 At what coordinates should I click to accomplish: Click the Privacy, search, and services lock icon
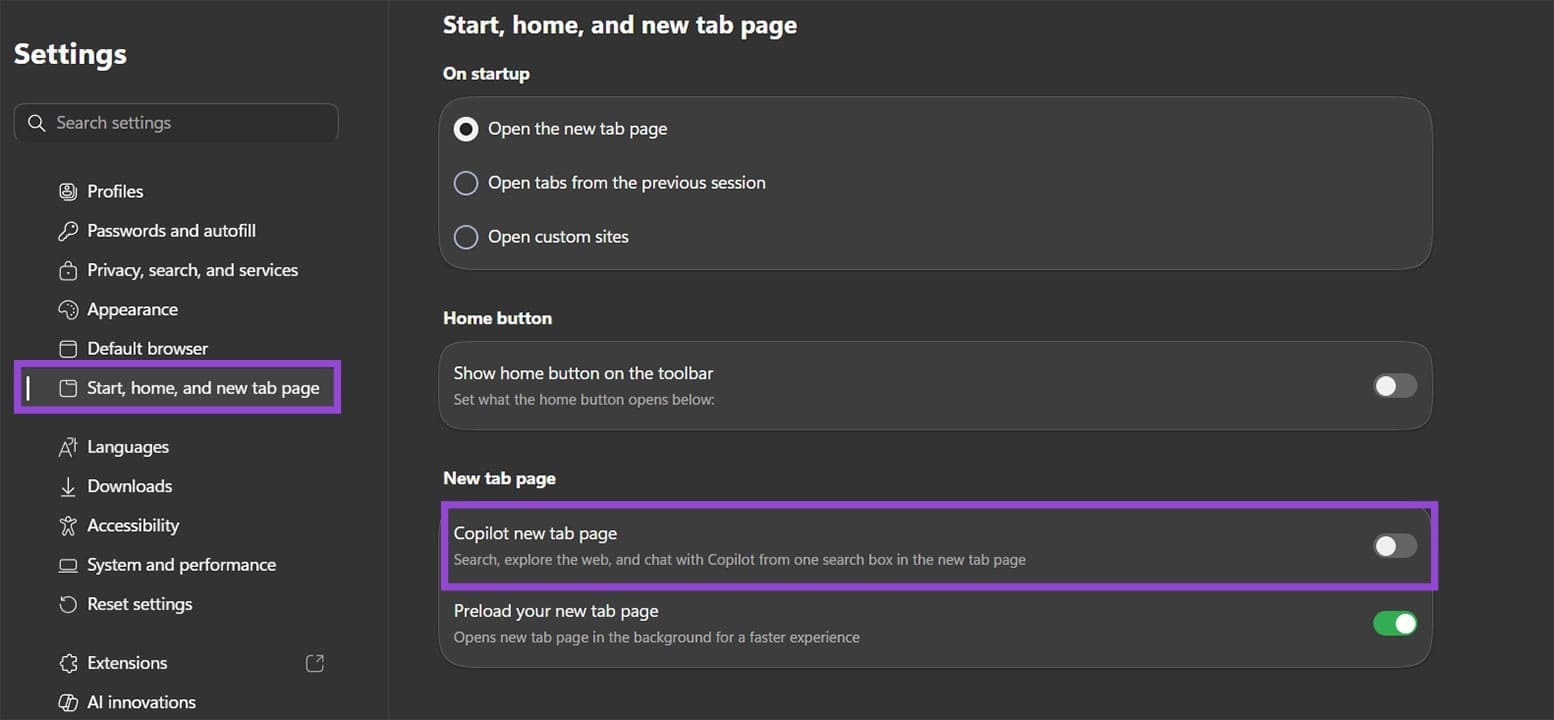click(x=67, y=269)
